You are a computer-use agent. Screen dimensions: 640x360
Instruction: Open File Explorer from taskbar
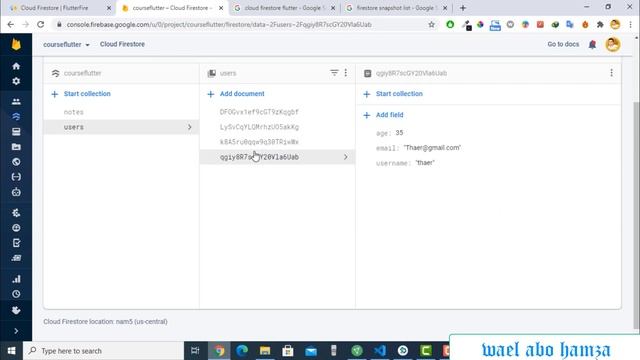click(x=265, y=351)
